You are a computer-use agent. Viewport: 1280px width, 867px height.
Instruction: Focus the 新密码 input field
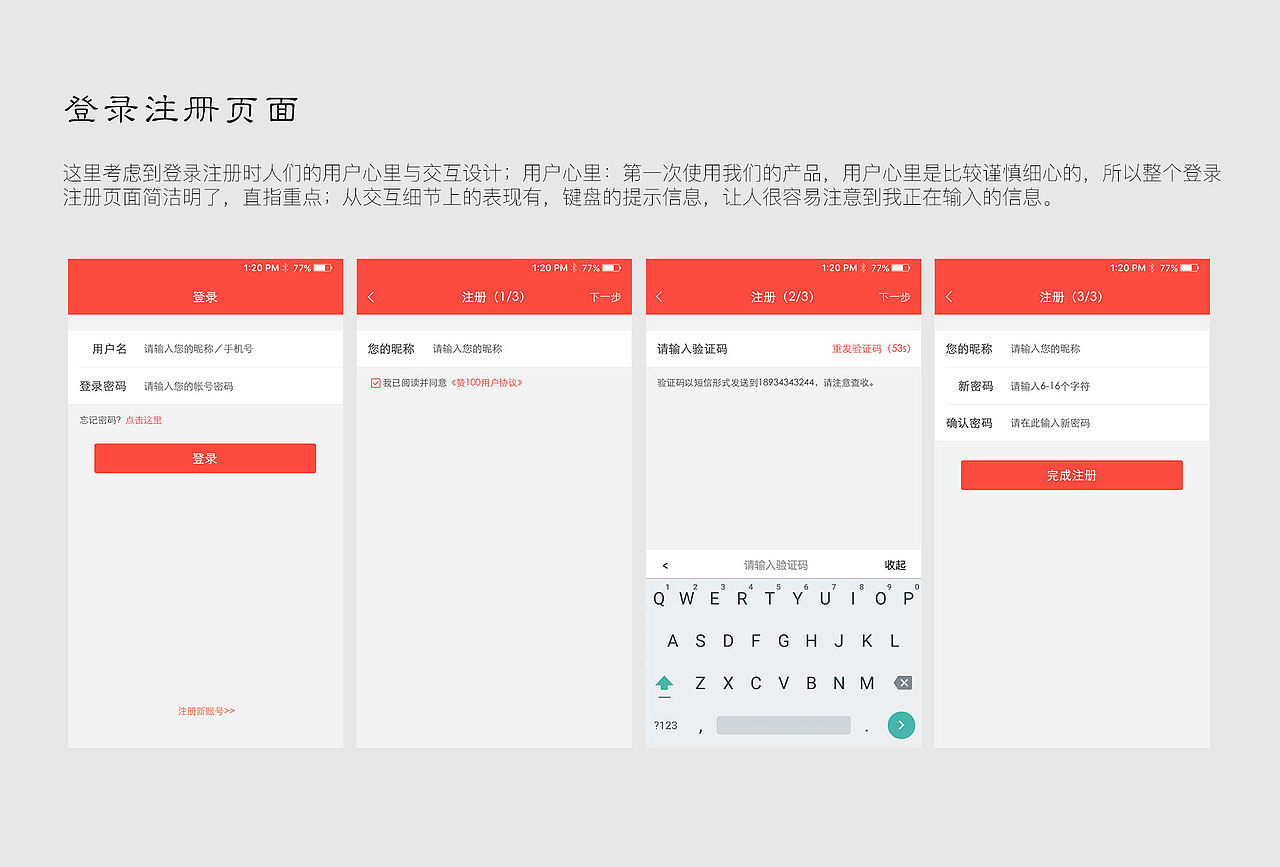point(1072,386)
